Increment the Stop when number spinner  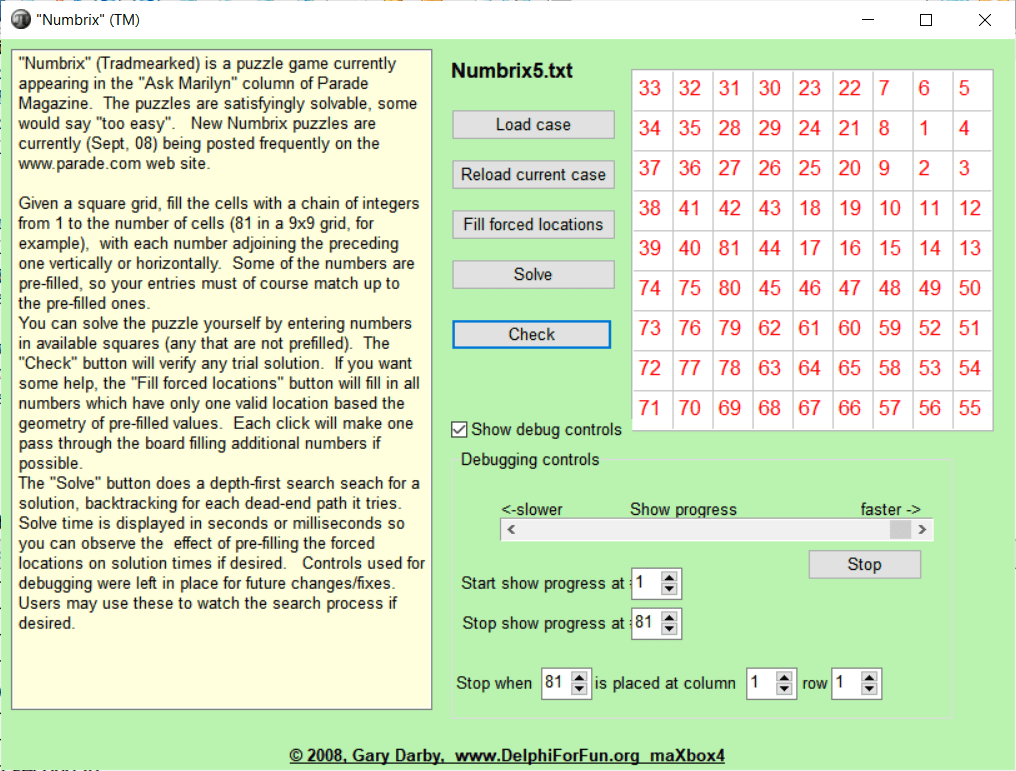(580, 678)
